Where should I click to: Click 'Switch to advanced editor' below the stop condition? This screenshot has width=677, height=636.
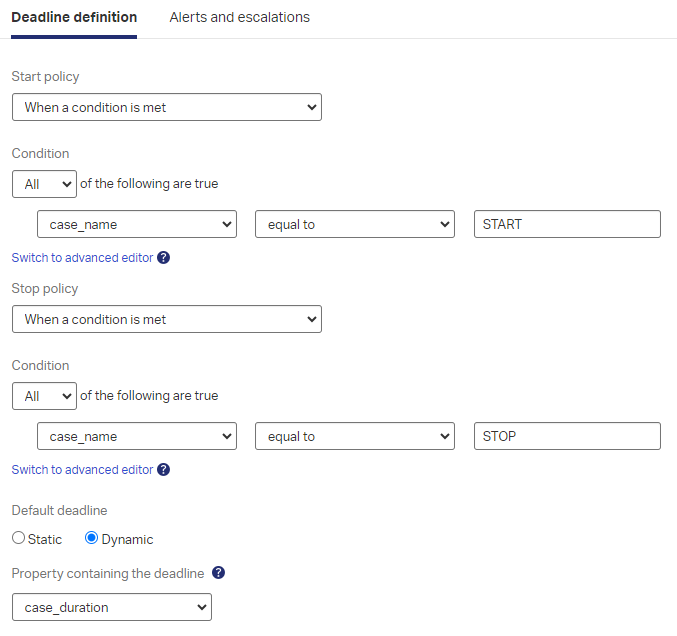pyautogui.click(x=82, y=470)
